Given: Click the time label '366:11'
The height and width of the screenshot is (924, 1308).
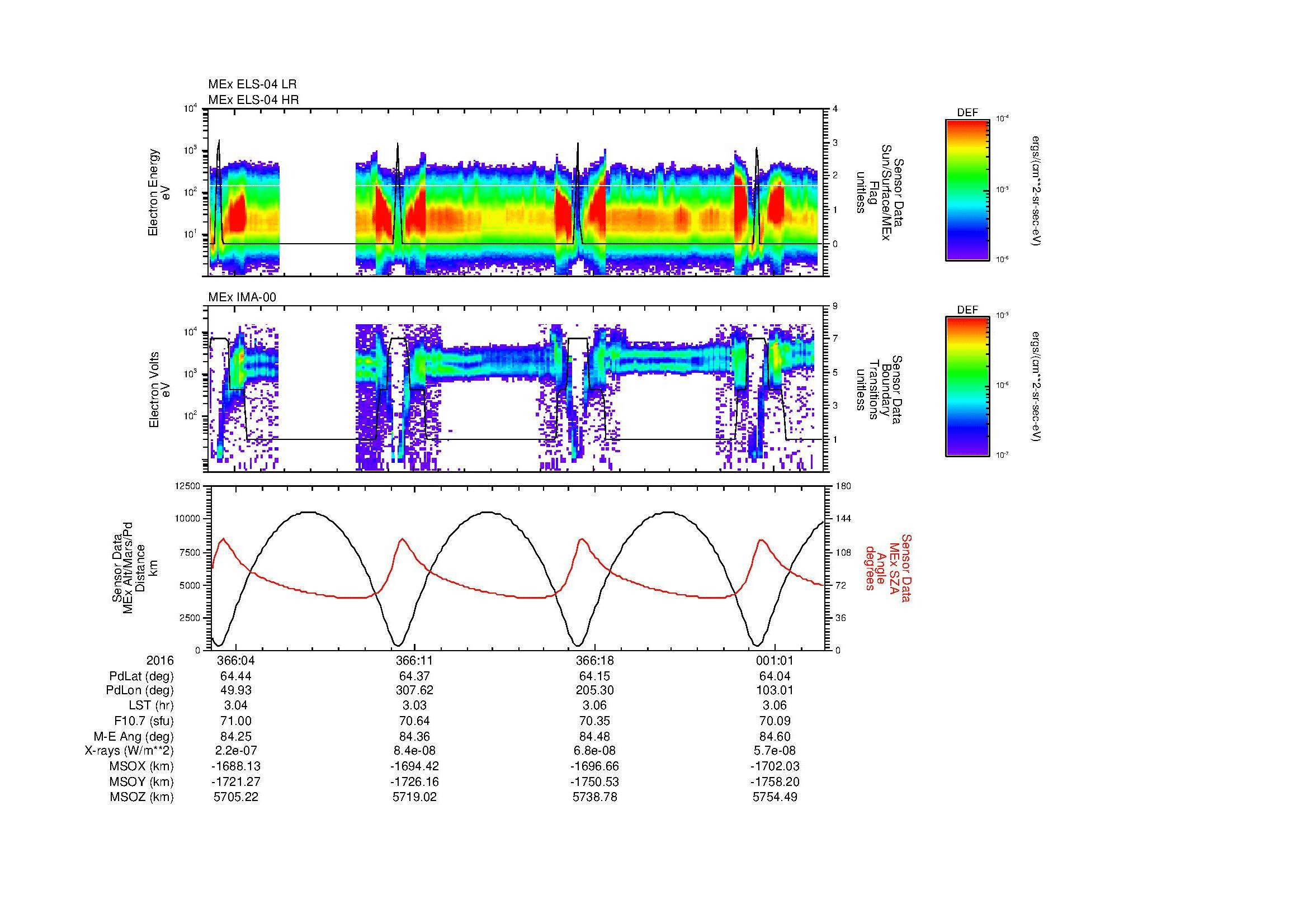Looking at the screenshot, I should coord(415,660).
